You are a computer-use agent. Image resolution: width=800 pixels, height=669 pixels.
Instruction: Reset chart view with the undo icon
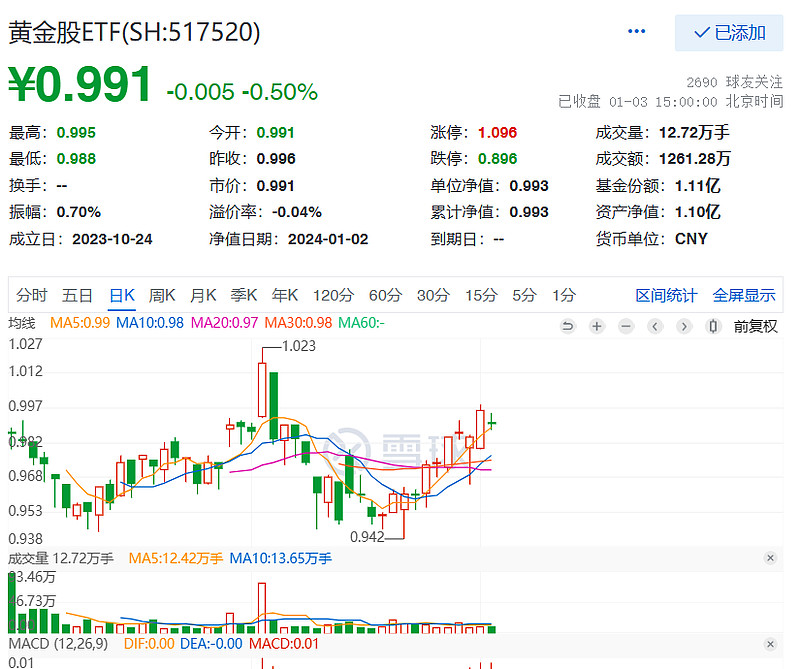[568, 326]
